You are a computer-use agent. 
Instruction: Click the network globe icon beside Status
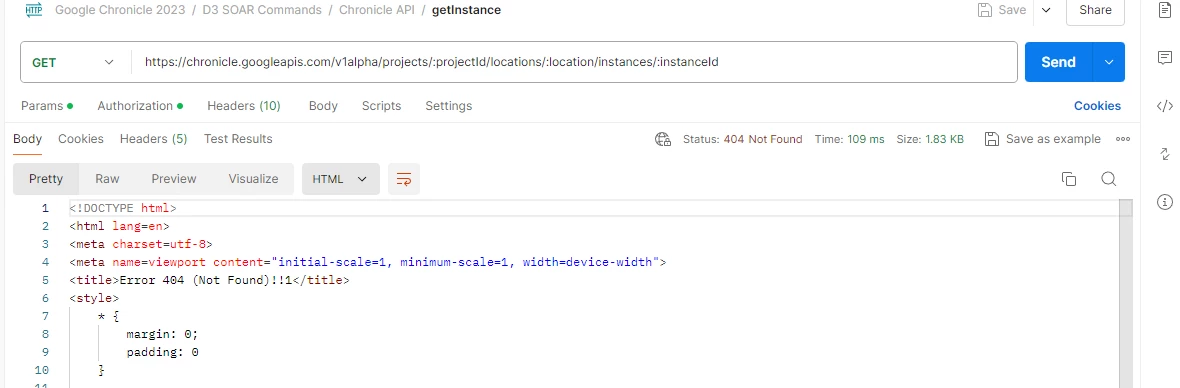coord(663,139)
